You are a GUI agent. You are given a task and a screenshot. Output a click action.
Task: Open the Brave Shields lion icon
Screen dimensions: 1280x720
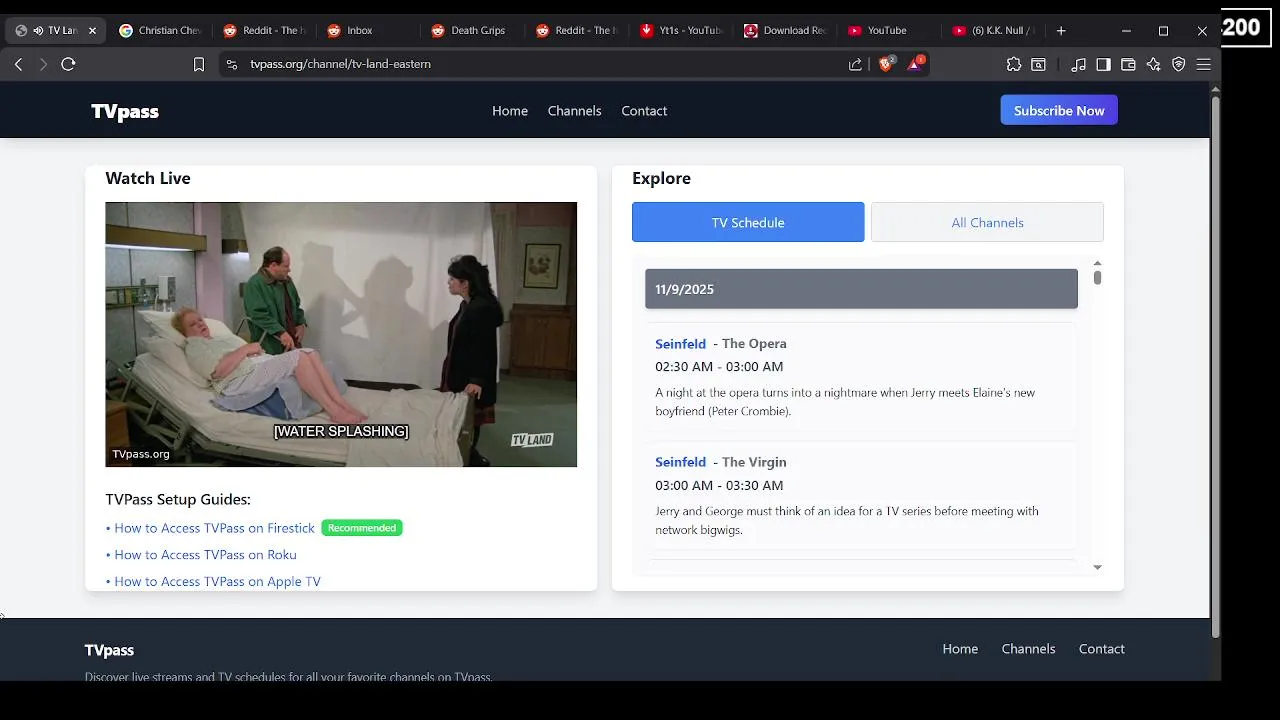click(x=886, y=64)
